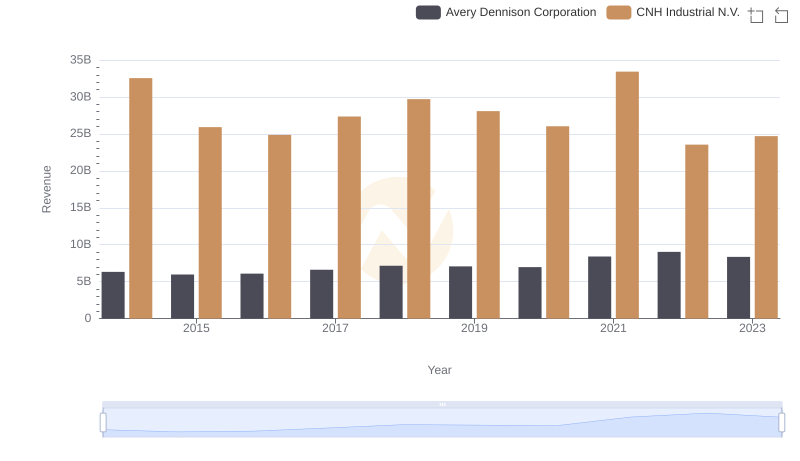Click the x-axis label 2017

click(x=335, y=328)
